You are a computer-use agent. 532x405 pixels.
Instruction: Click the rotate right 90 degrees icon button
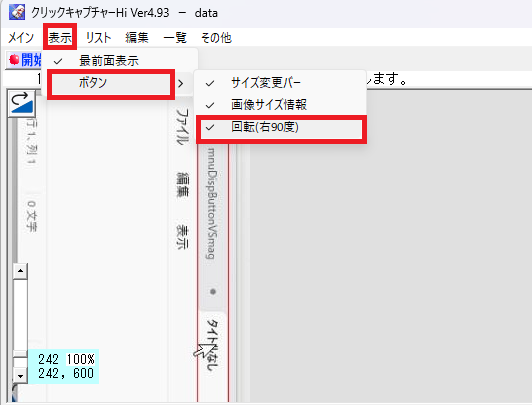pos(22,103)
